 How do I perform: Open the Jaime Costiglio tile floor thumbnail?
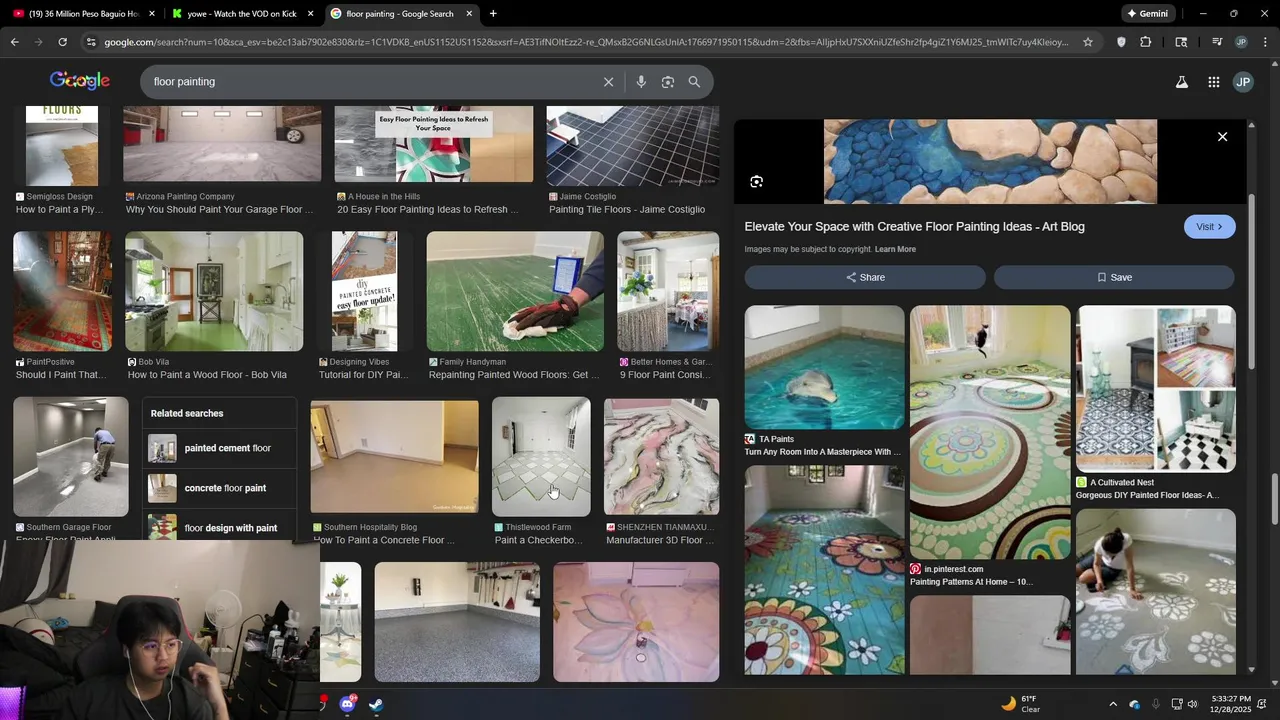click(632, 146)
